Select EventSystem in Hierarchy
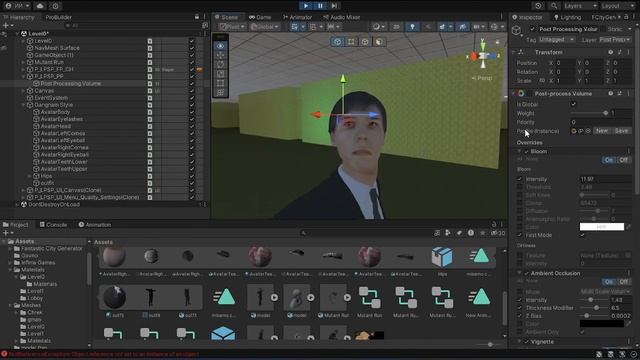The height and width of the screenshot is (360, 640). click(x=51, y=98)
